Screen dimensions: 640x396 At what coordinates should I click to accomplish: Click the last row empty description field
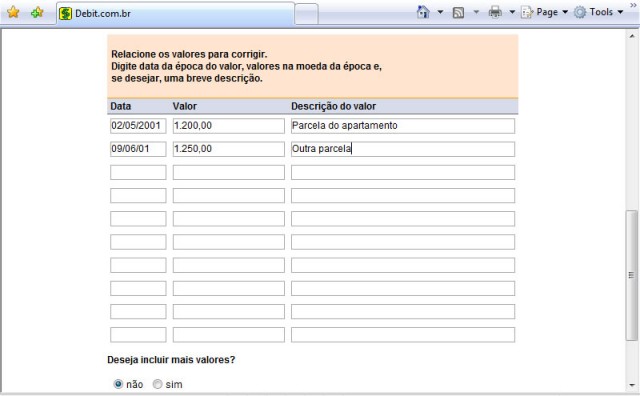[x=403, y=335]
